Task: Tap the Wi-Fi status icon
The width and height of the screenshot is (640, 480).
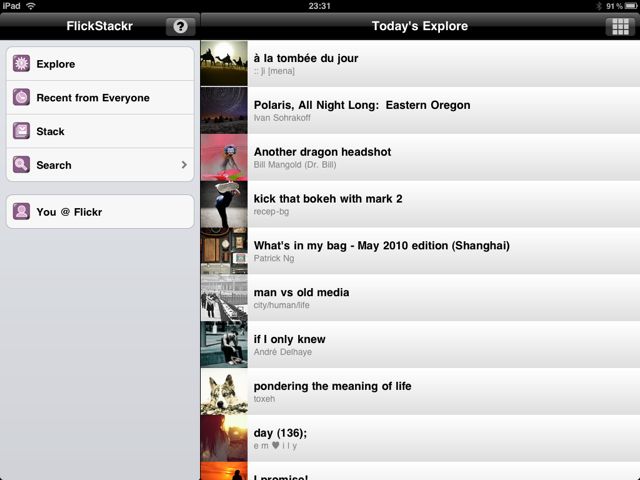Action: click(x=31, y=6)
